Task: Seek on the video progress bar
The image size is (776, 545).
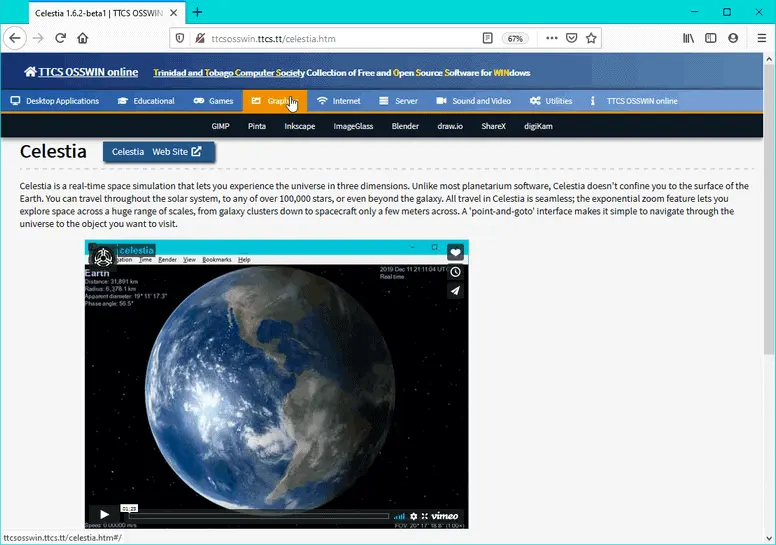Action: tap(259, 516)
